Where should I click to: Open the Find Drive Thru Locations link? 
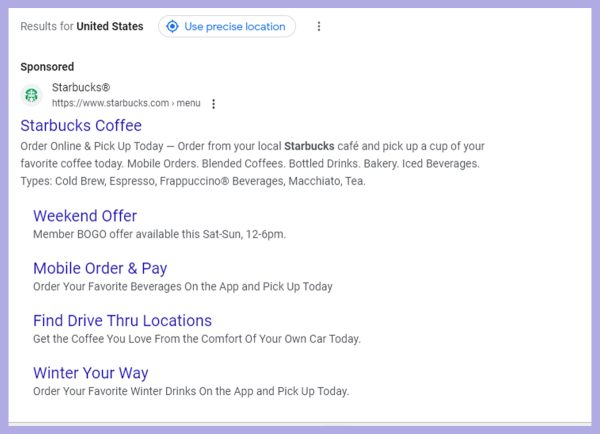click(122, 321)
